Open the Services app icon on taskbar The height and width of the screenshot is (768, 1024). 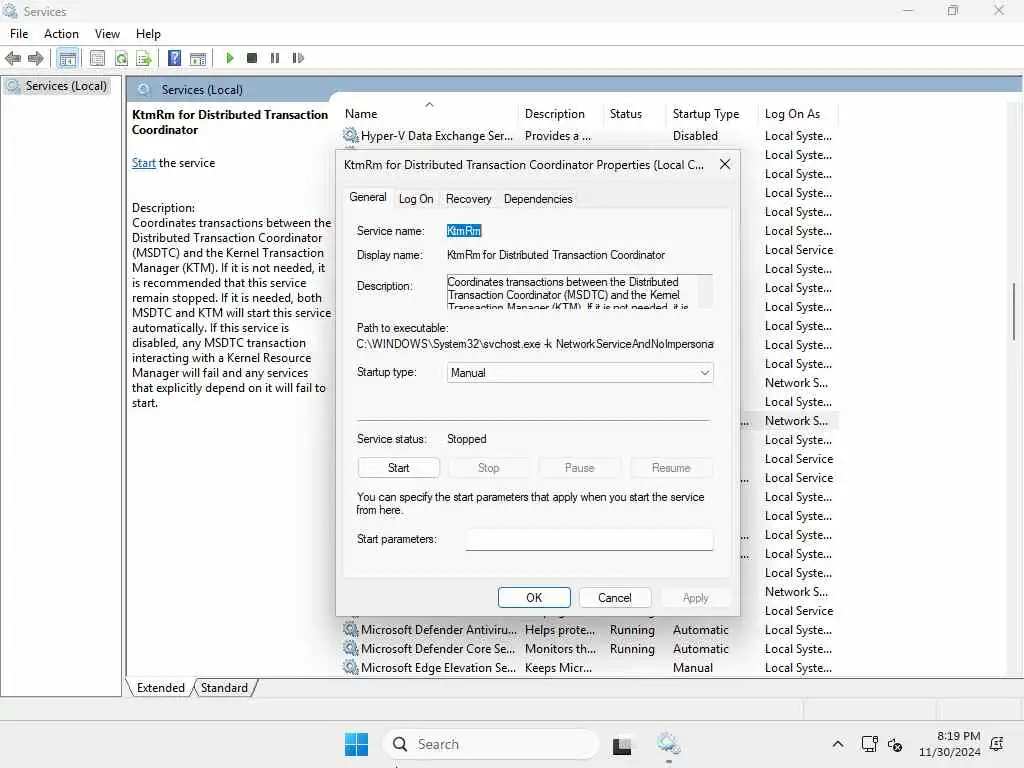point(669,744)
